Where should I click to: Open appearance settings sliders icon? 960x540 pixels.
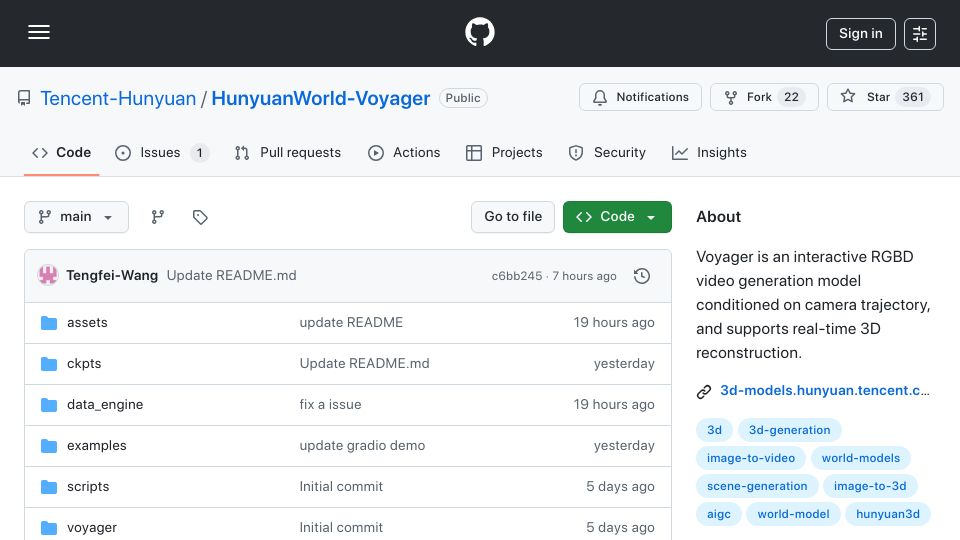(920, 34)
